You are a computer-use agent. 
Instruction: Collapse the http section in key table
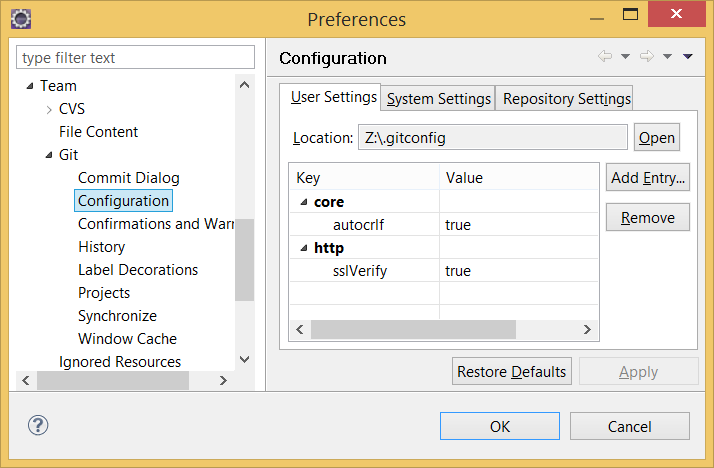pos(304,248)
